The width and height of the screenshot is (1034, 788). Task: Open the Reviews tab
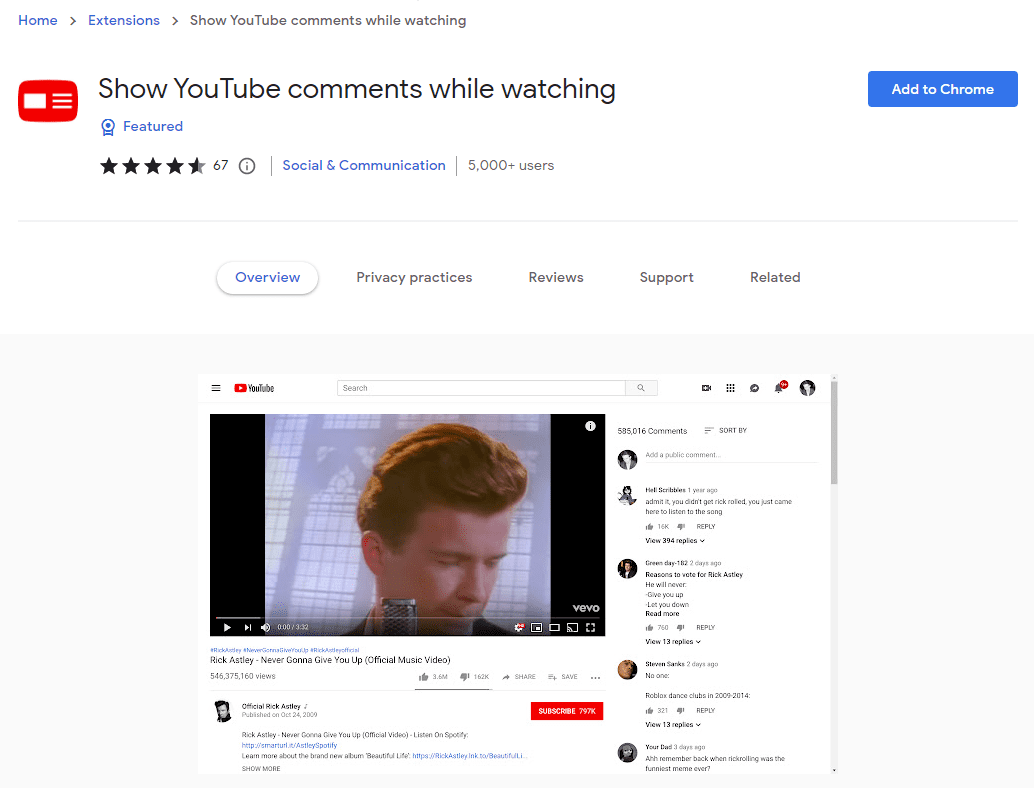pyautogui.click(x=556, y=278)
